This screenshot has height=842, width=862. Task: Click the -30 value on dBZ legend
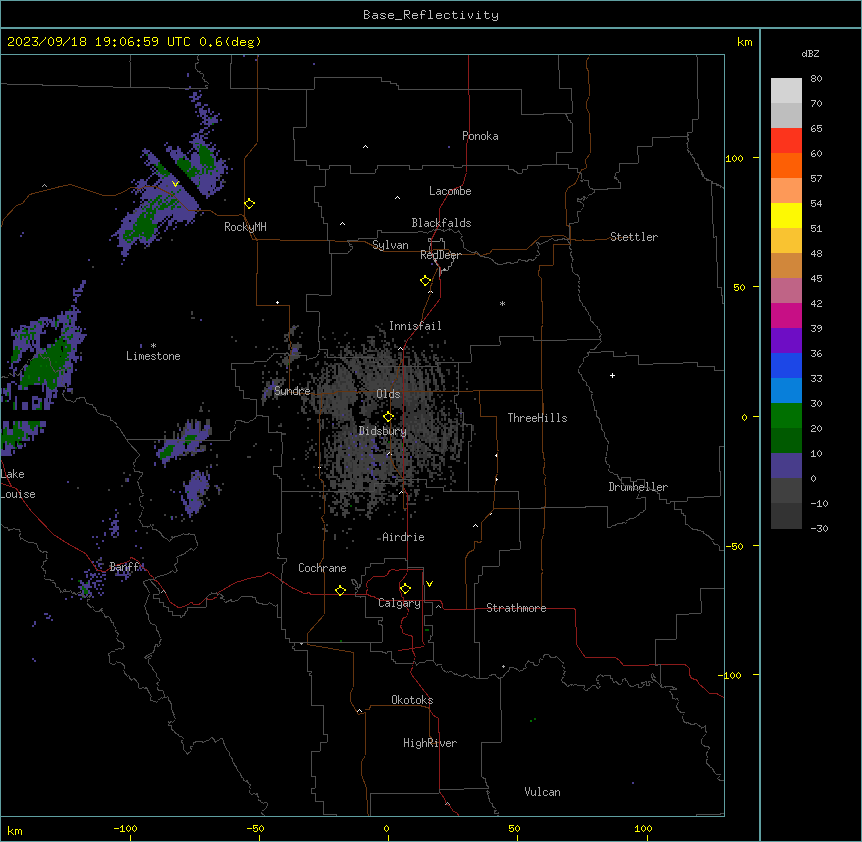click(x=819, y=528)
